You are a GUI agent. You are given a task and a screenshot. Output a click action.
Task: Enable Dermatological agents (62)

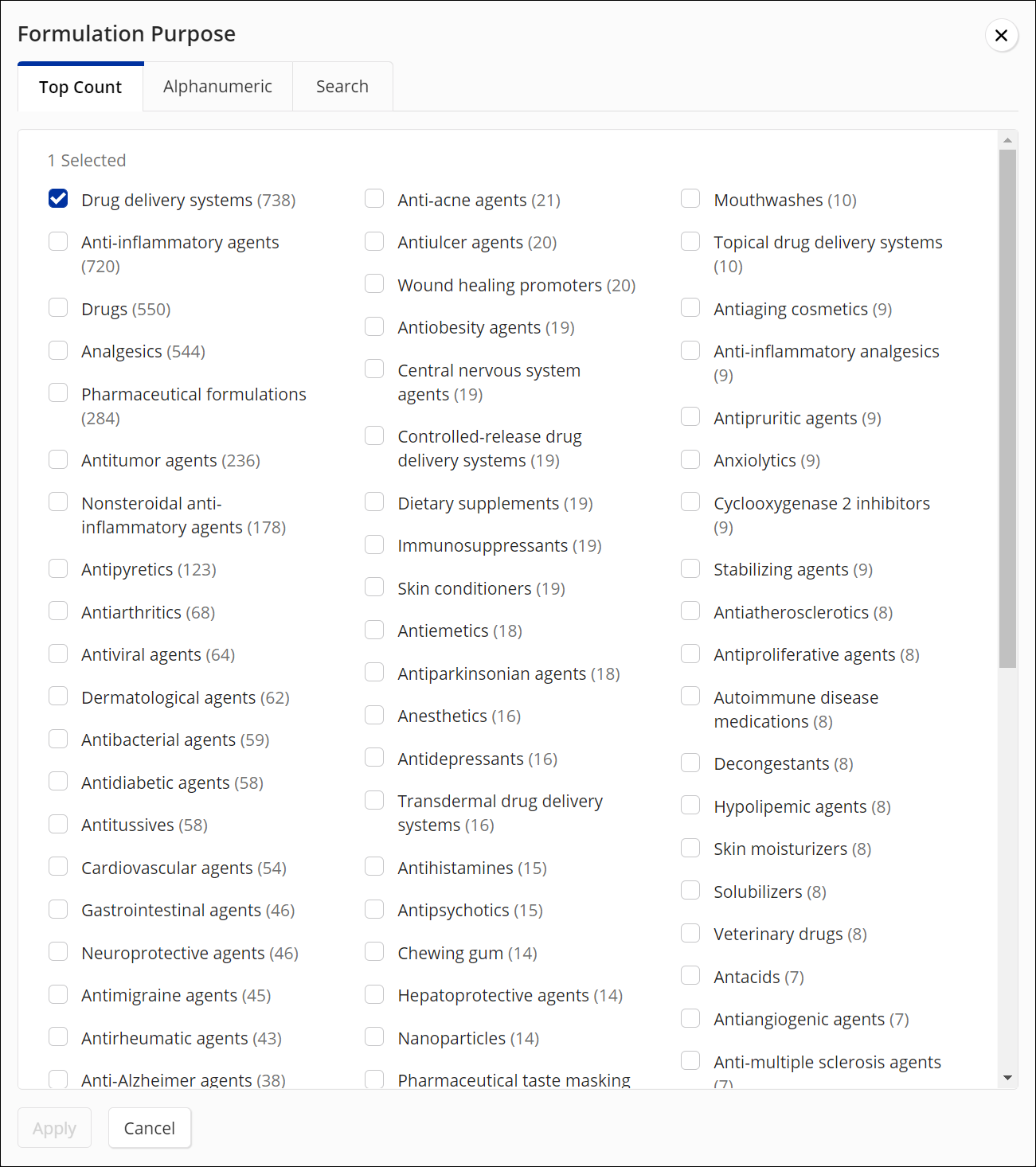coord(58,697)
